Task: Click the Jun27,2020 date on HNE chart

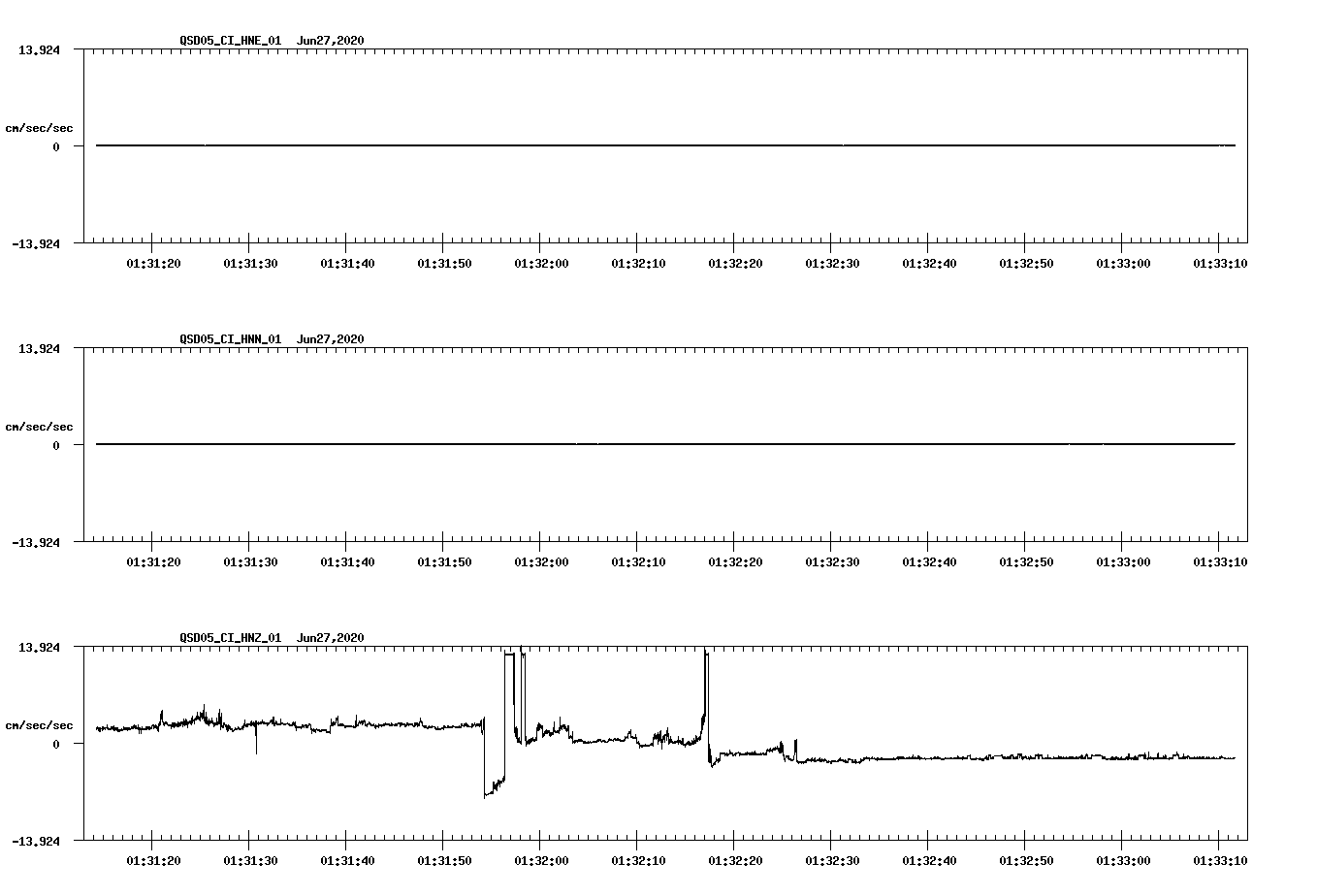Action: [331, 41]
